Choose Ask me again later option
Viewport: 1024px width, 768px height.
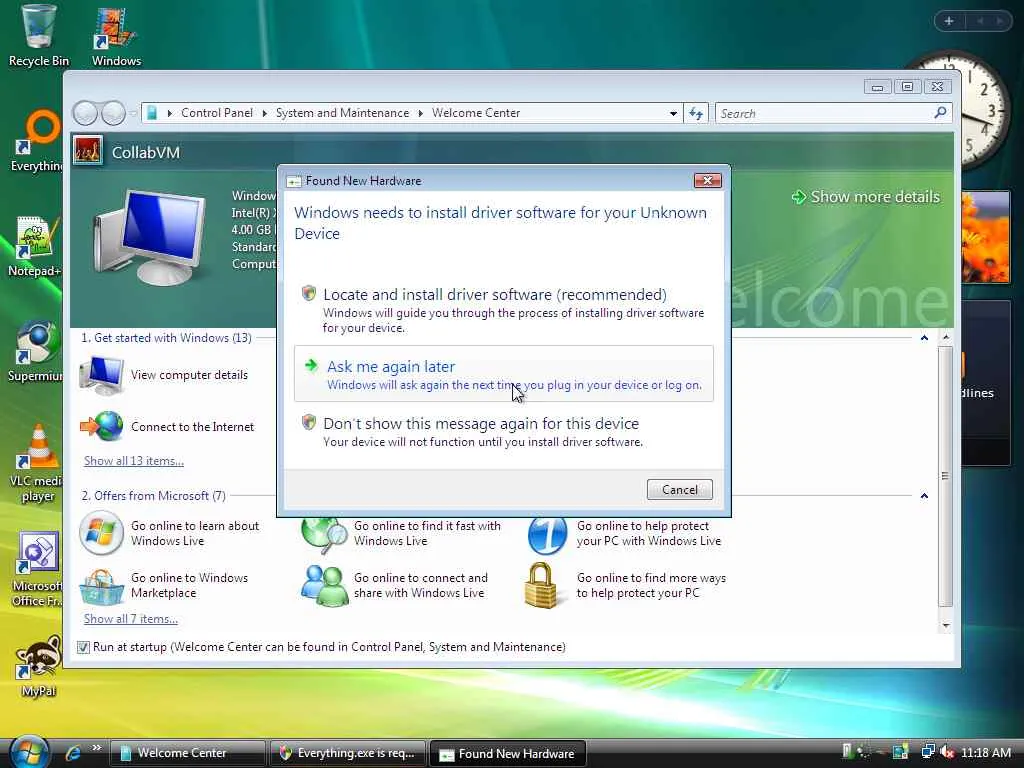(504, 374)
